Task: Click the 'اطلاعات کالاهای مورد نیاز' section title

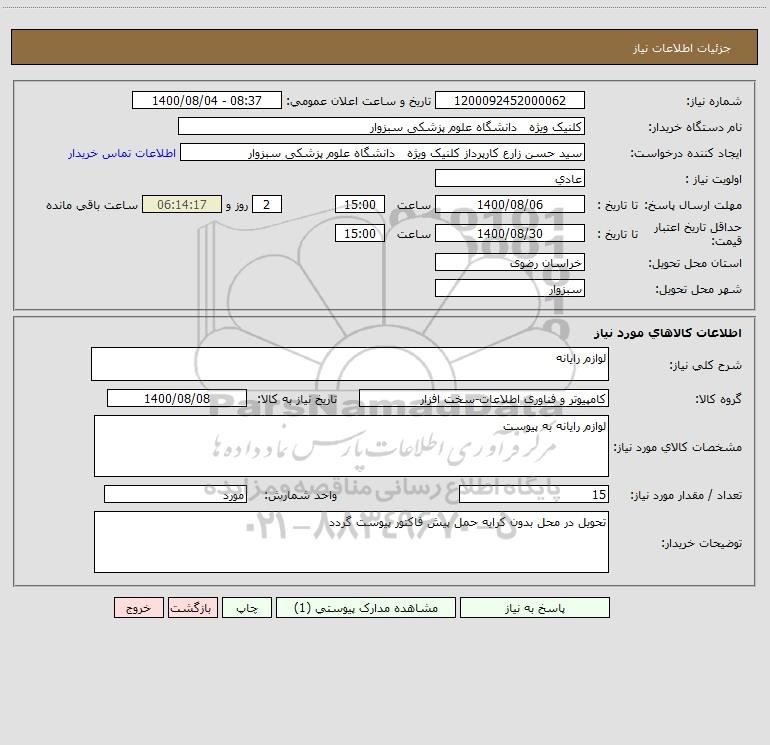Action: [668, 333]
